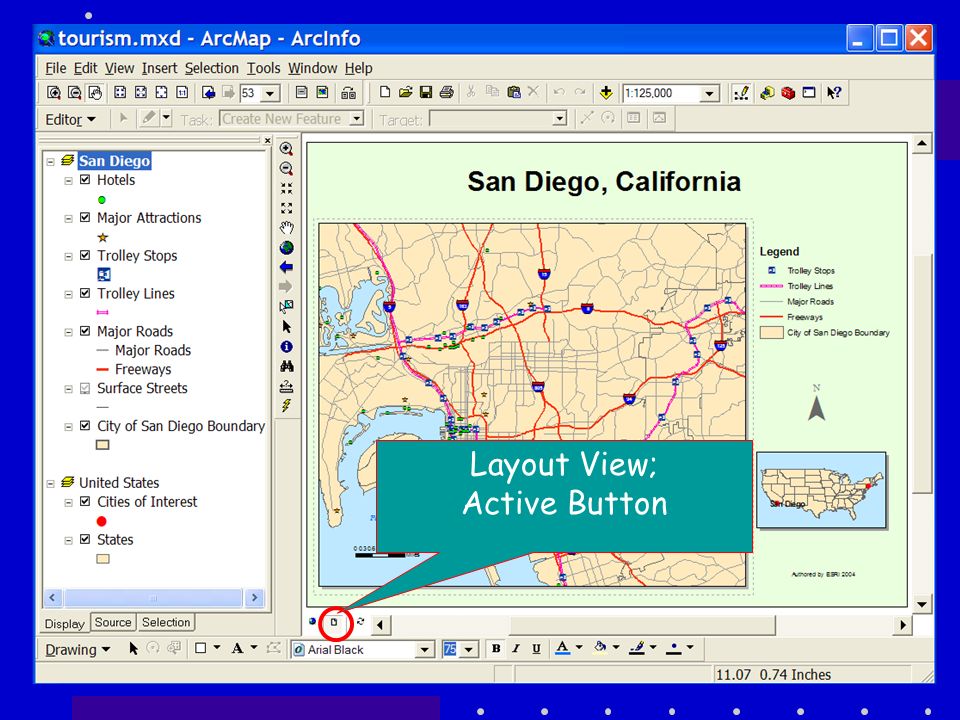Toggle Underline text formatting
The height and width of the screenshot is (720, 960).
536,649
